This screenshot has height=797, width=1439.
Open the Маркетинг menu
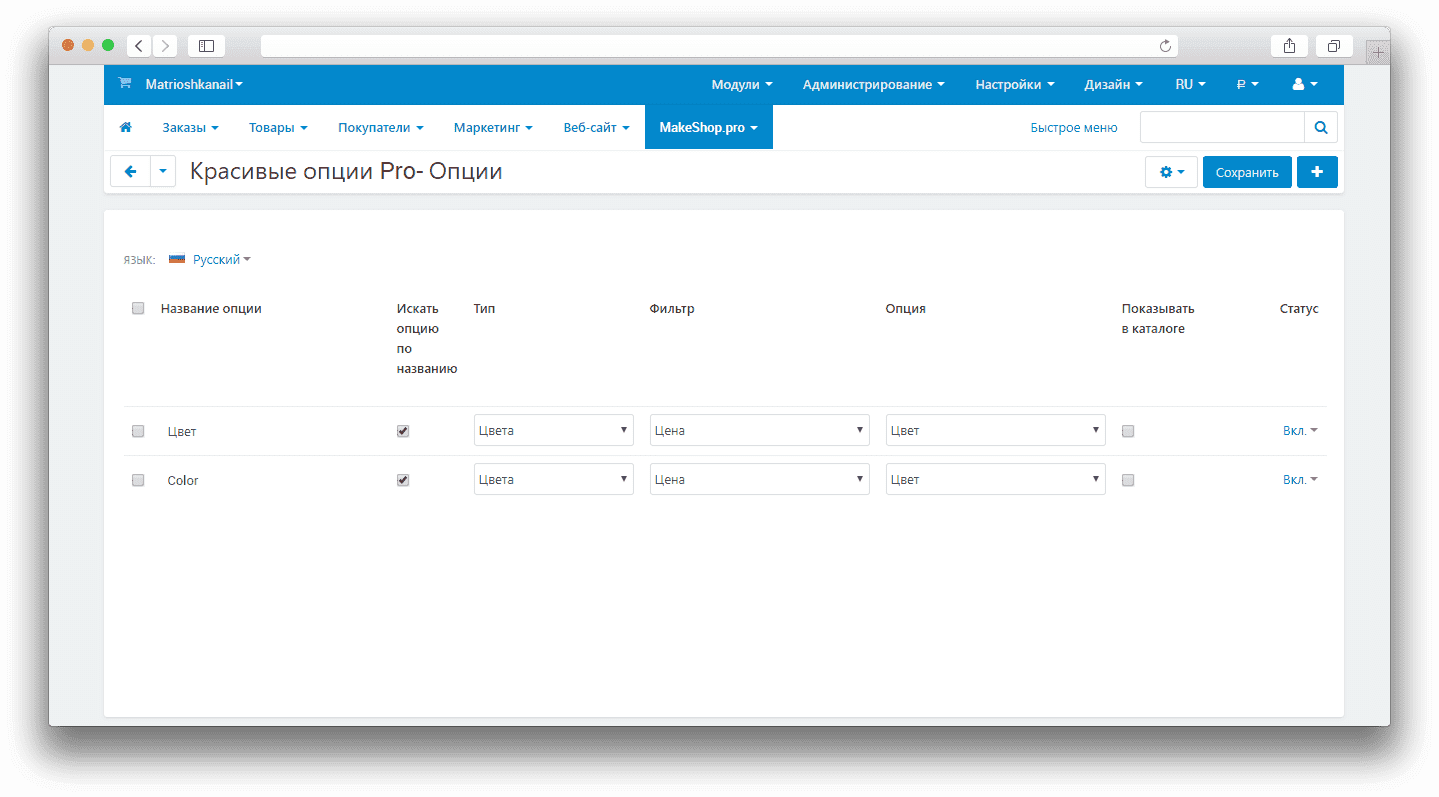(x=493, y=128)
